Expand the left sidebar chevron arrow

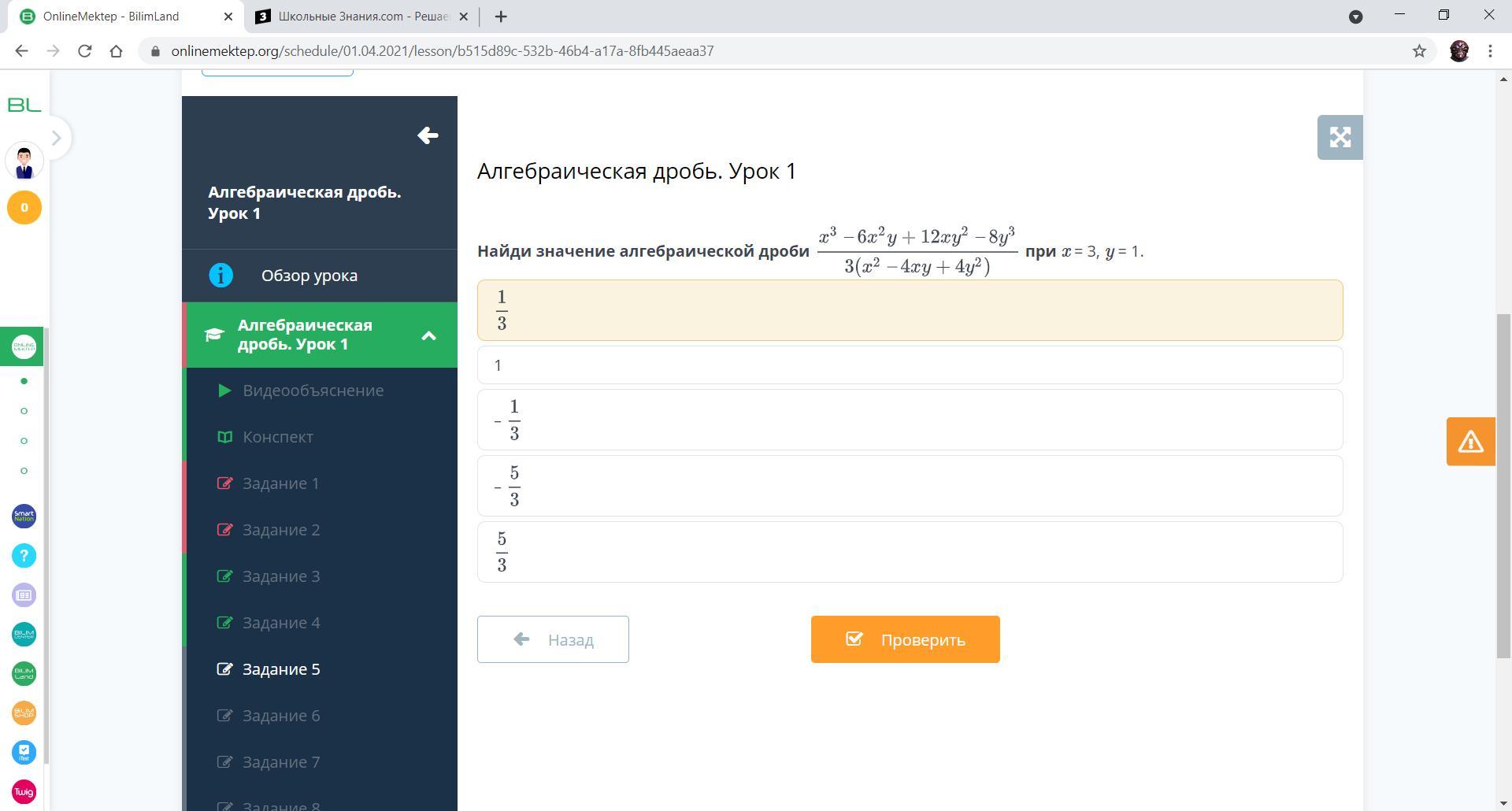click(x=56, y=138)
